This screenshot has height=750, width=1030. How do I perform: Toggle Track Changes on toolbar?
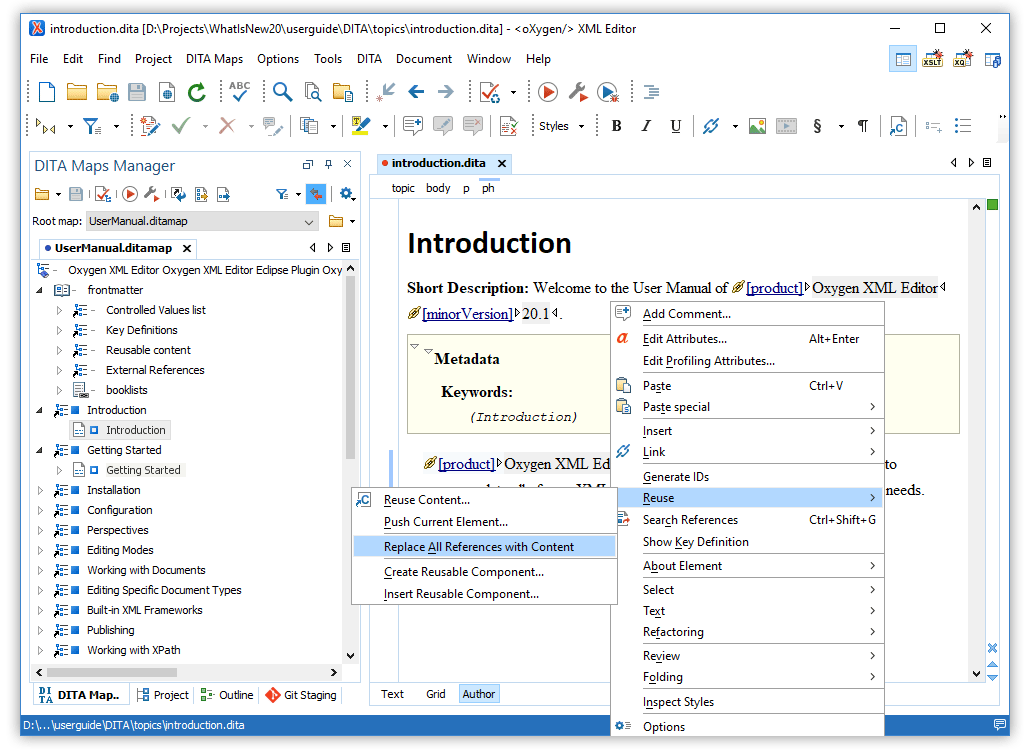[150, 126]
